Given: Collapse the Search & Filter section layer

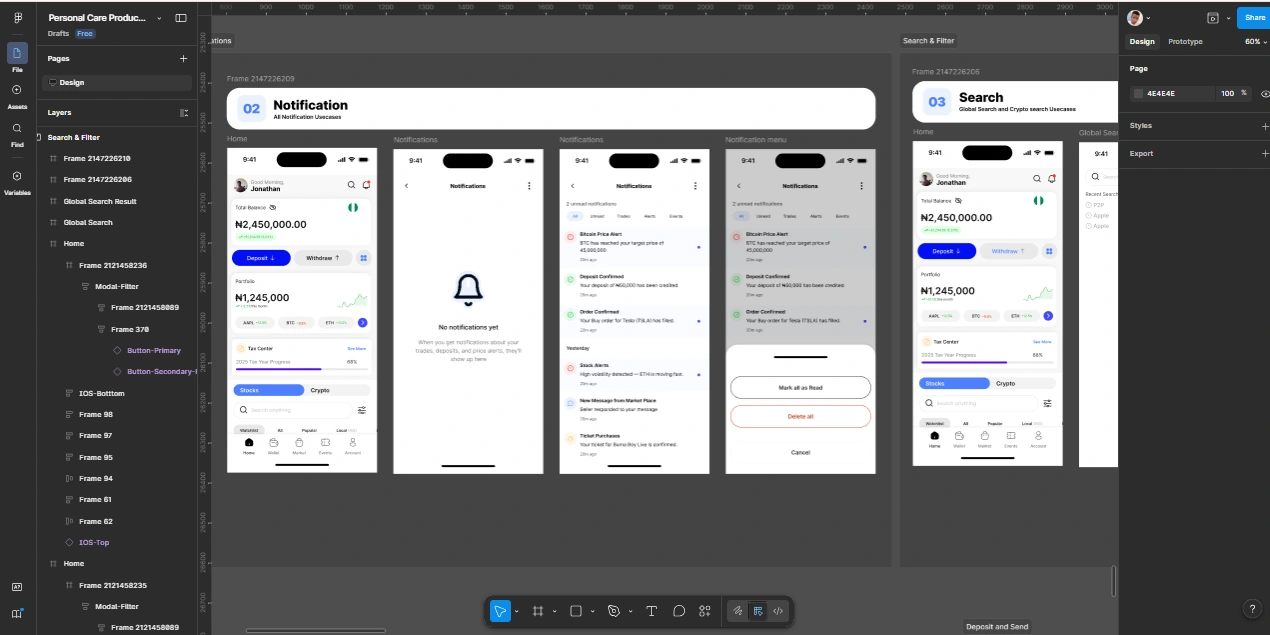Looking at the screenshot, I should pyautogui.click(x=40, y=137).
